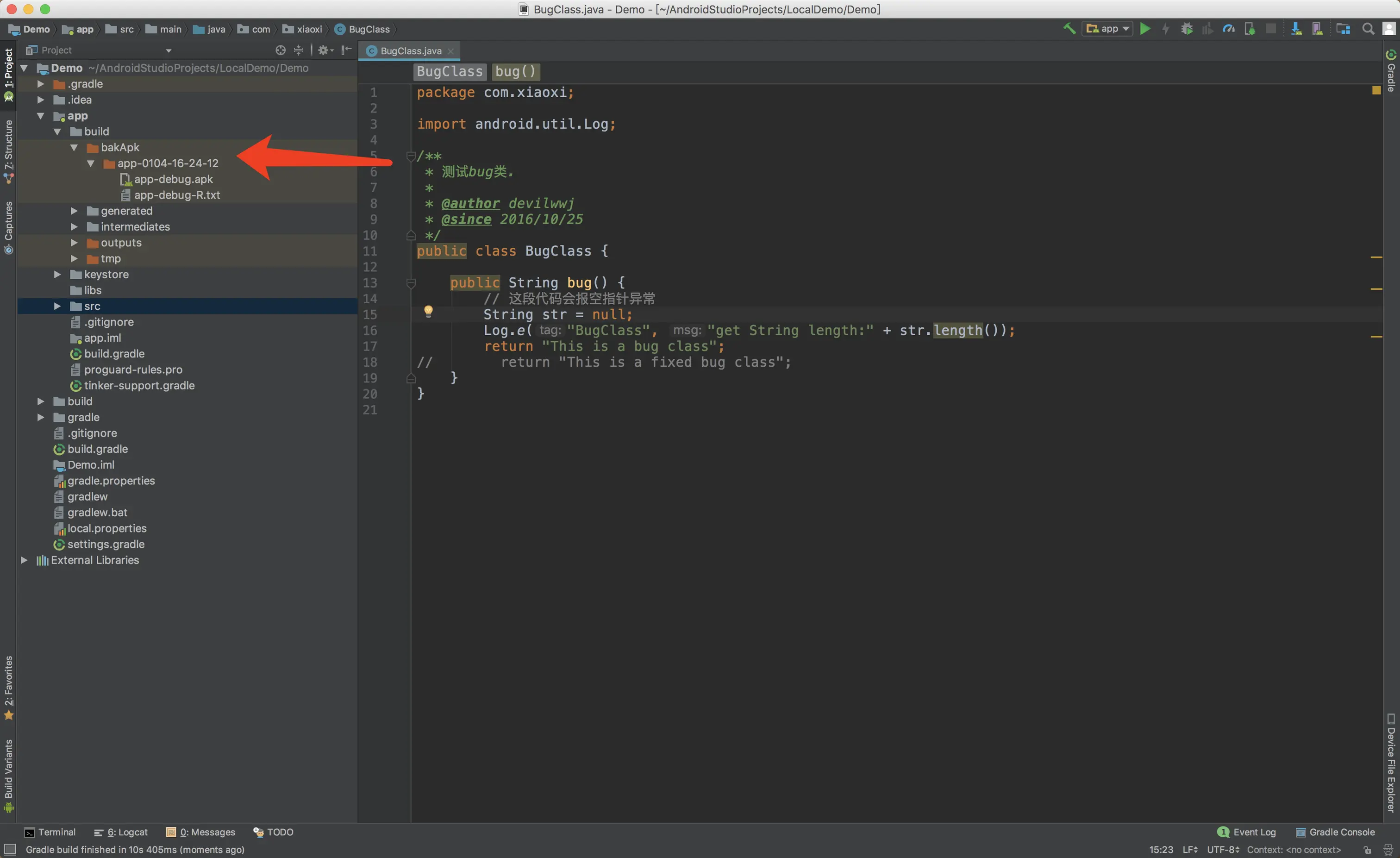1400x858 pixels.
Task: Select the local.properties file
Action: click(x=100, y=528)
